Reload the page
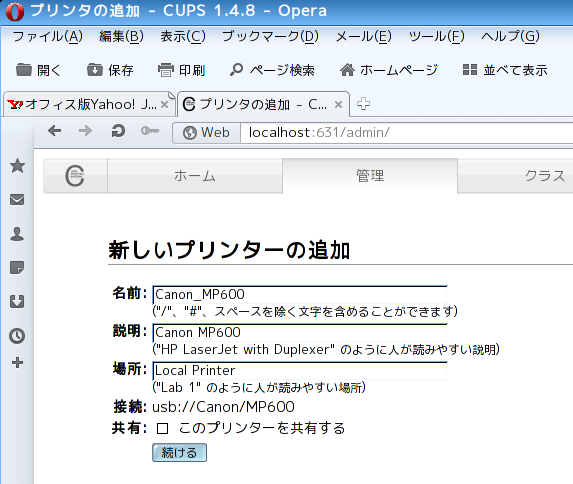 118,131
